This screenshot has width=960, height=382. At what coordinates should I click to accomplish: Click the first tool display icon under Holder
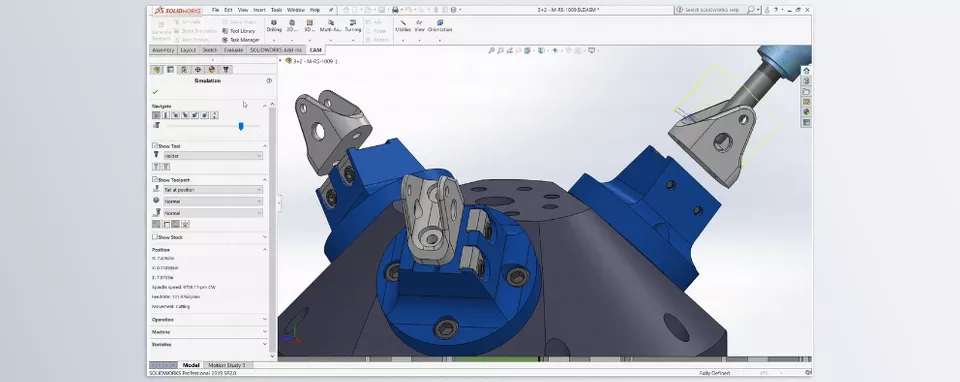coord(156,167)
